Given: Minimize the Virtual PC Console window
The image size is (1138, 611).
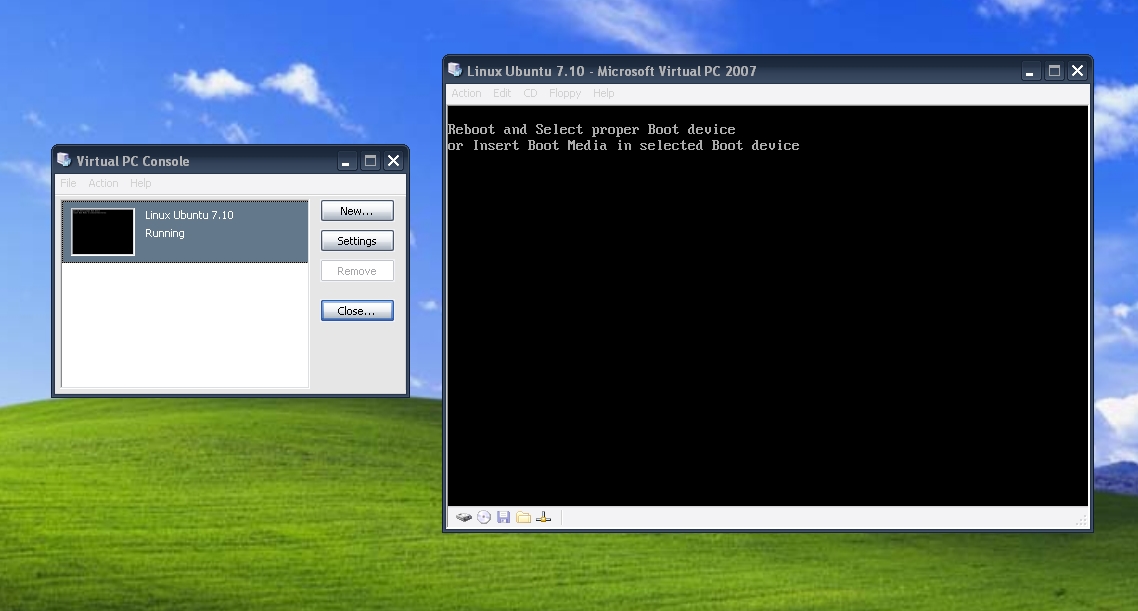Looking at the screenshot, I should (x=346, y=161).
